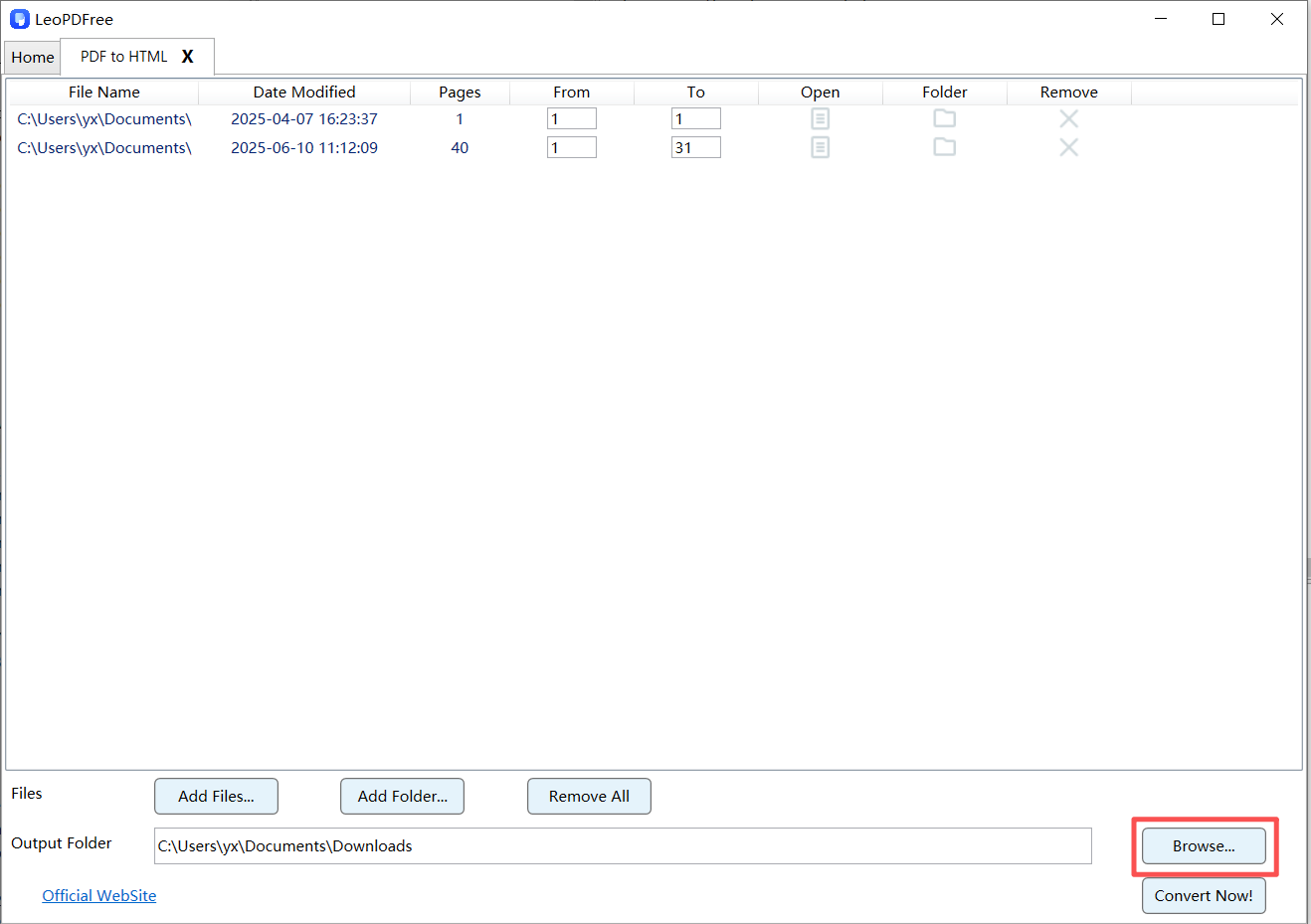Open containing folder of the second file

coord(944,147)
